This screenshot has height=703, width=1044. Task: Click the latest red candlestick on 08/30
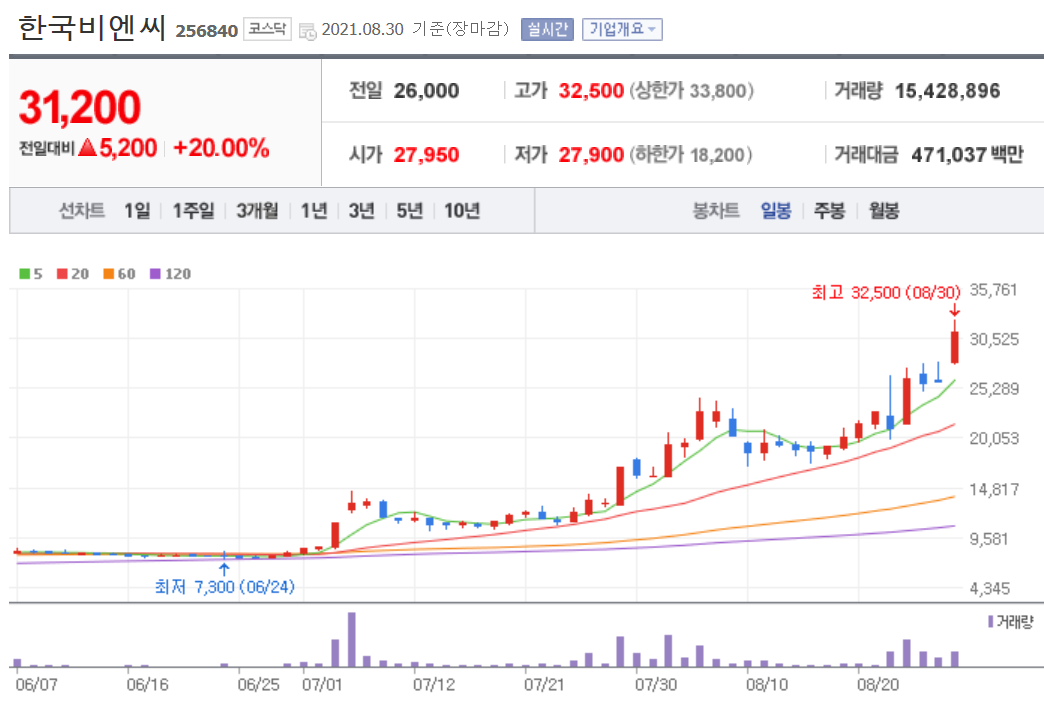955,347
